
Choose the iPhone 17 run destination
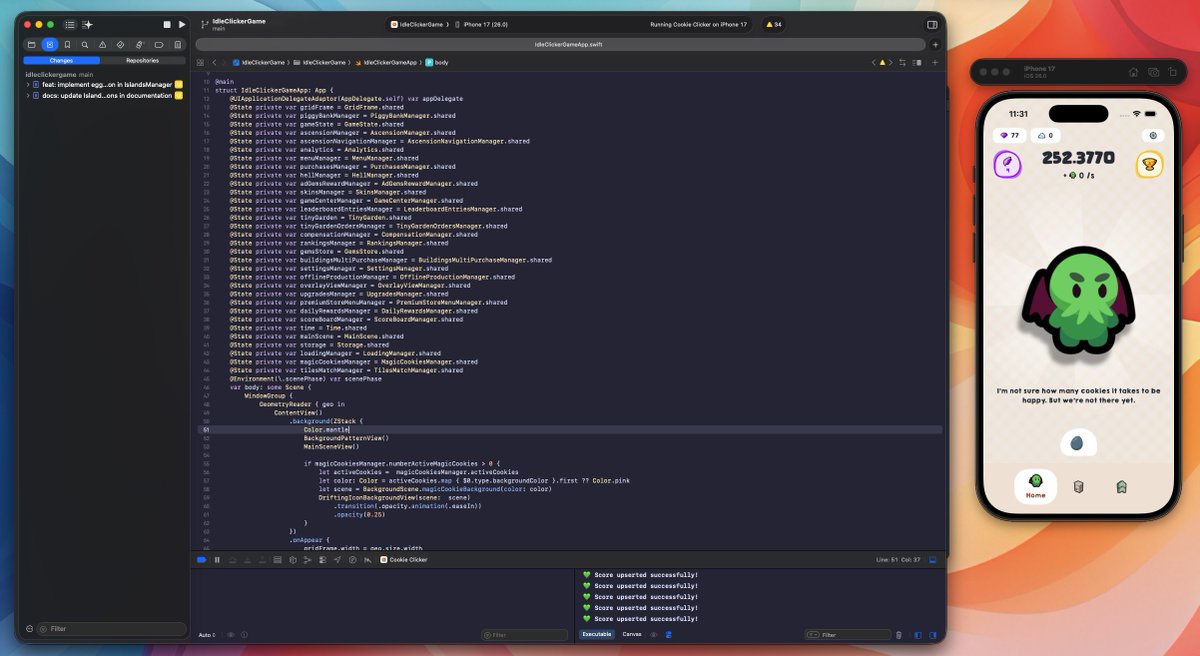point(482,24)
